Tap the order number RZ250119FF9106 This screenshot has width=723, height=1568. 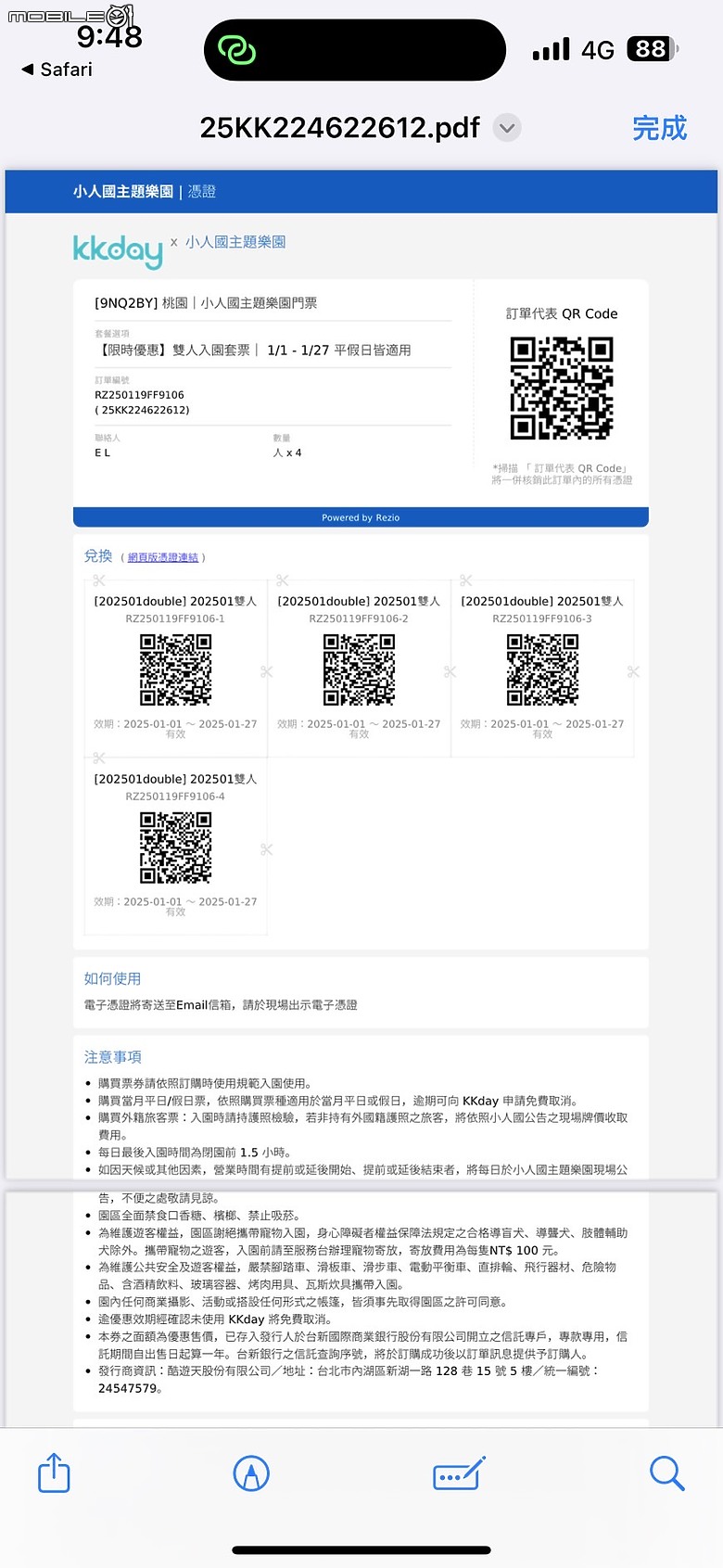tap(139, 395)
